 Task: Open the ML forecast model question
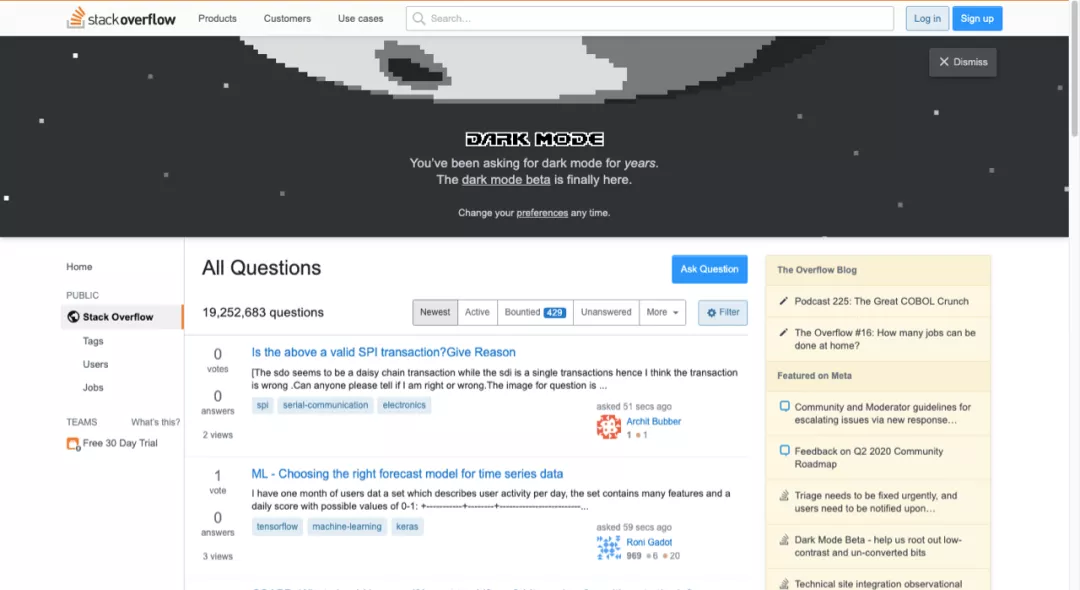click(407, 474)
